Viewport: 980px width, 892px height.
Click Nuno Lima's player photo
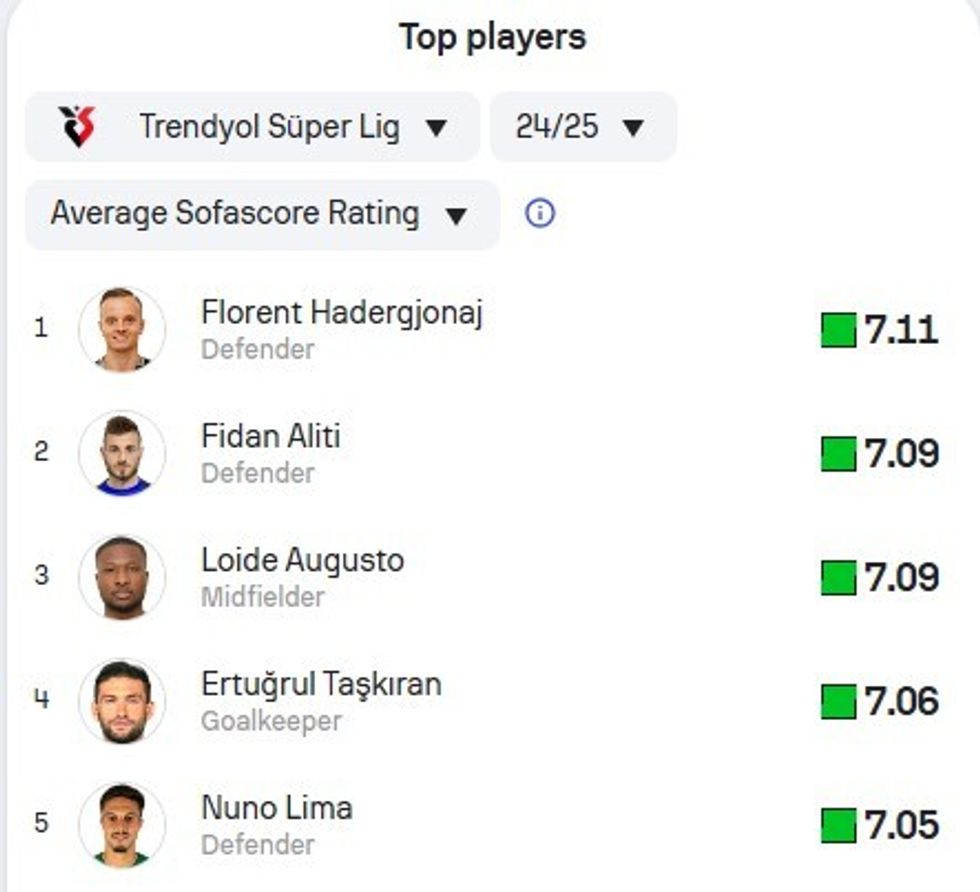(122, 825)
